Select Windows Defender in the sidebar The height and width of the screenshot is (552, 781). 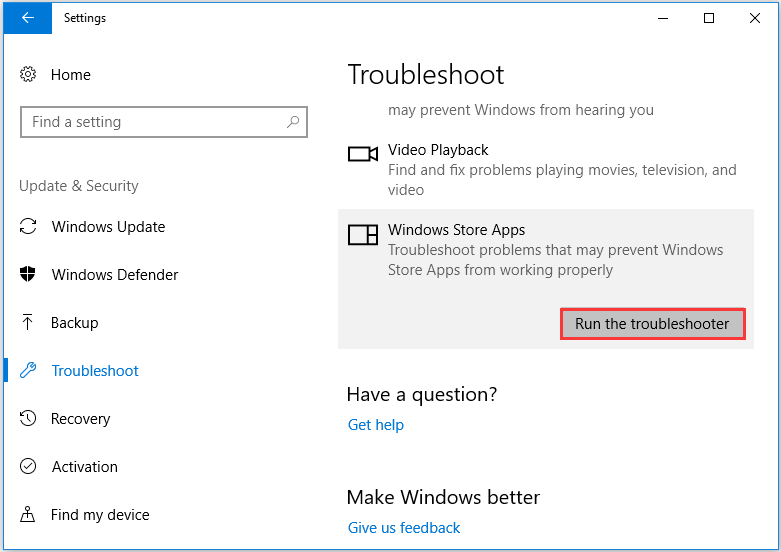click(x=115, y=275)
